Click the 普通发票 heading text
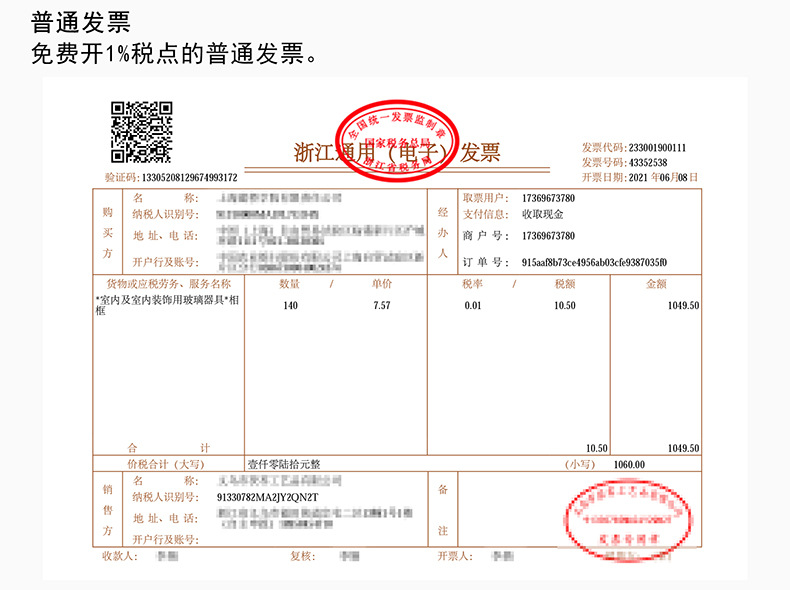790x590 pixels. tap(81, 23)
